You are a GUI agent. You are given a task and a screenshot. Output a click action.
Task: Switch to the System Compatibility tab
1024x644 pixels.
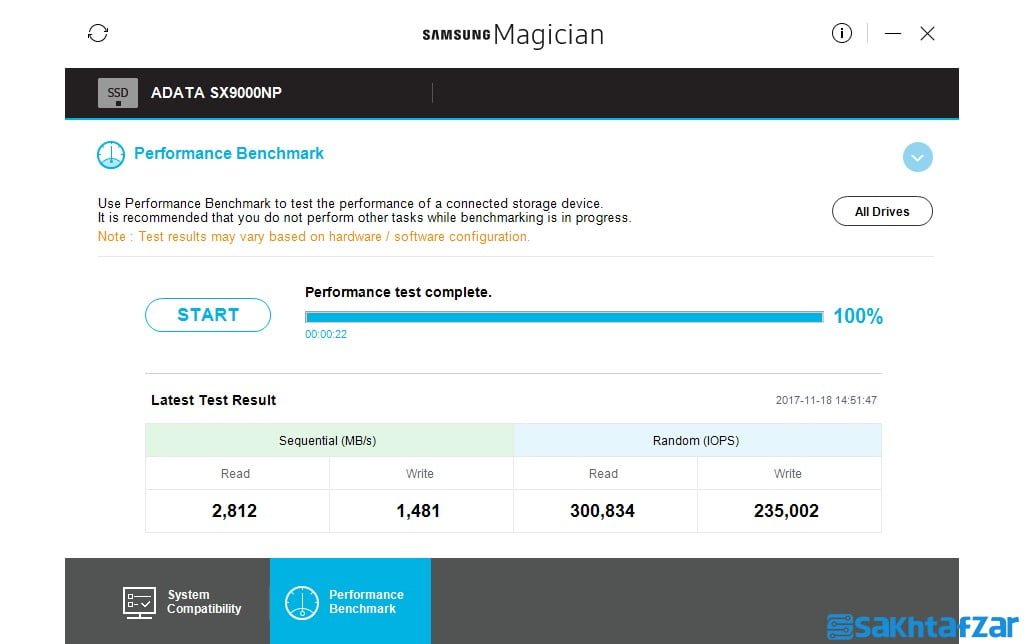[x=185, y=602]
